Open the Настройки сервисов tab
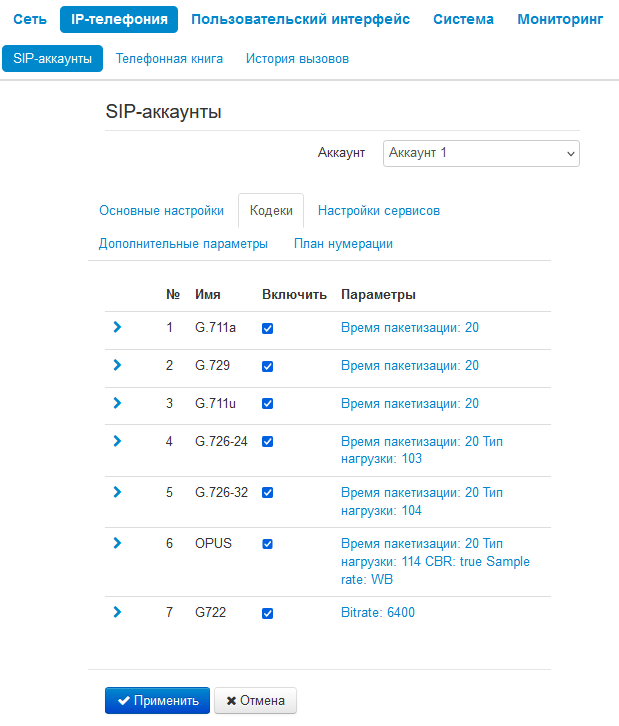The width and height of the screenshot is (619, 726). click(379, 211)
